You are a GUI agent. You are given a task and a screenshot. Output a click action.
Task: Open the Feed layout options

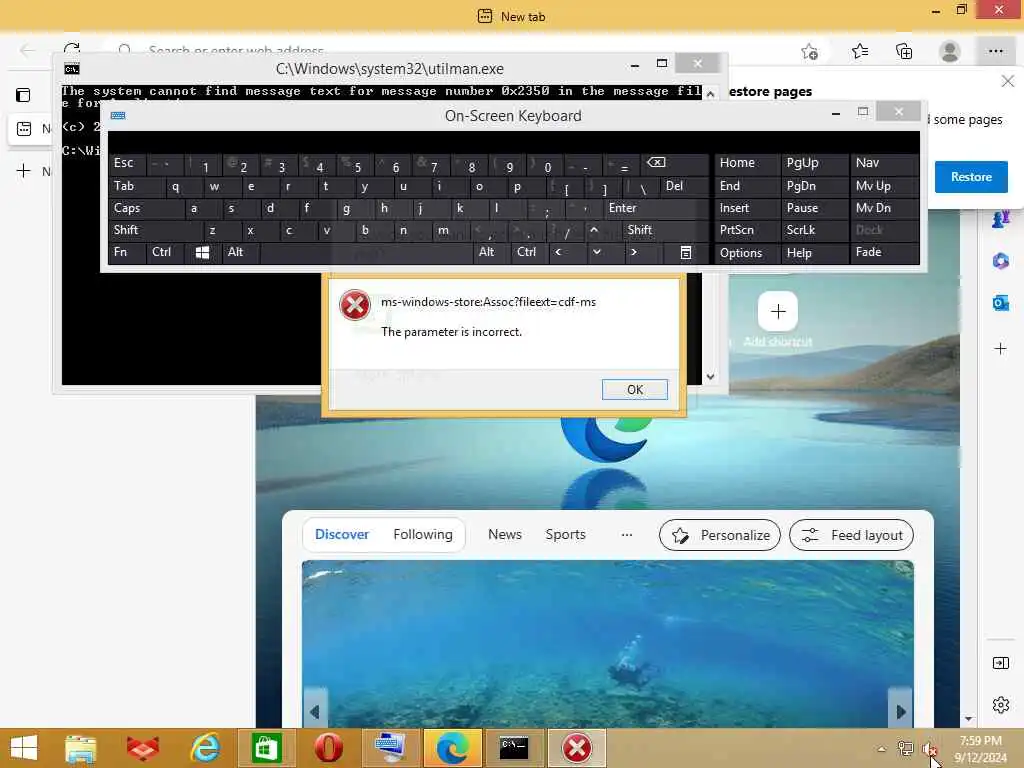[851, 536]
